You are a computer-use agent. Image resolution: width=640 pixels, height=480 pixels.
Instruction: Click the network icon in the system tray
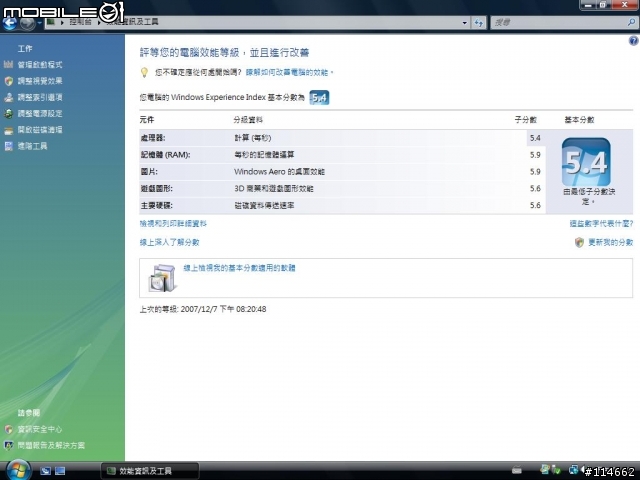coord(574,470)
